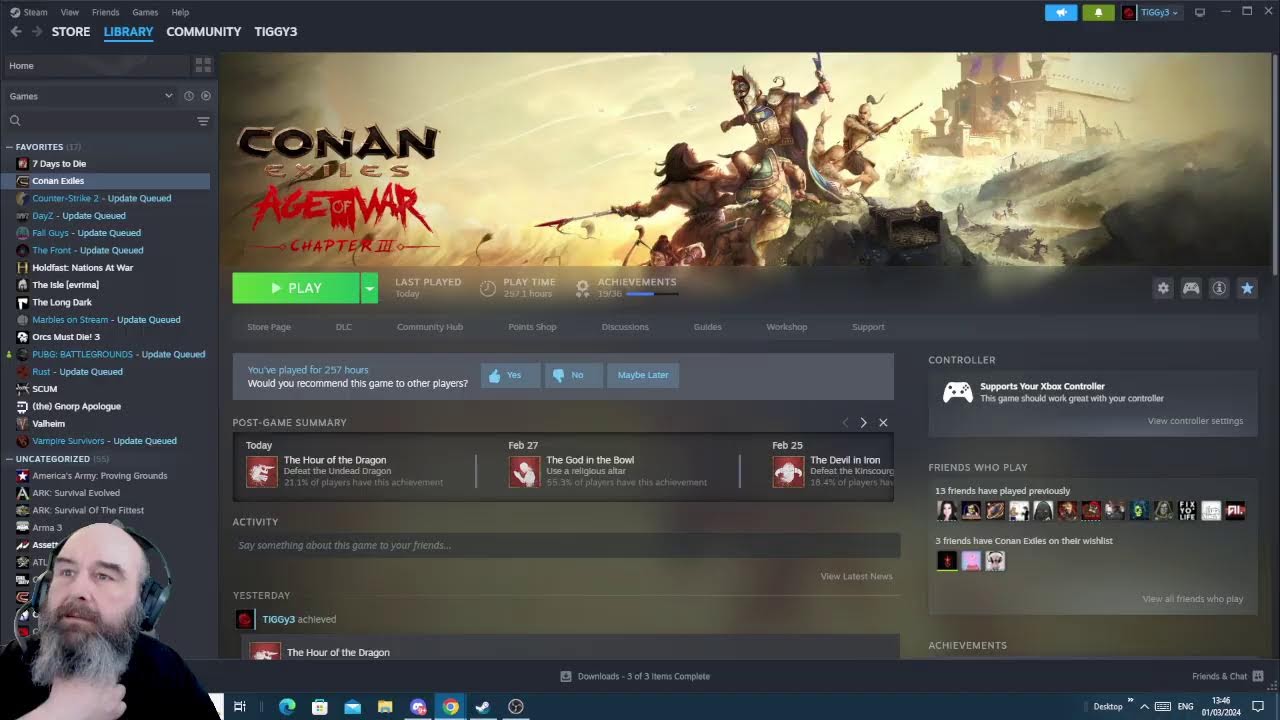Show next post-game summary items

click(x=863, y=423)
